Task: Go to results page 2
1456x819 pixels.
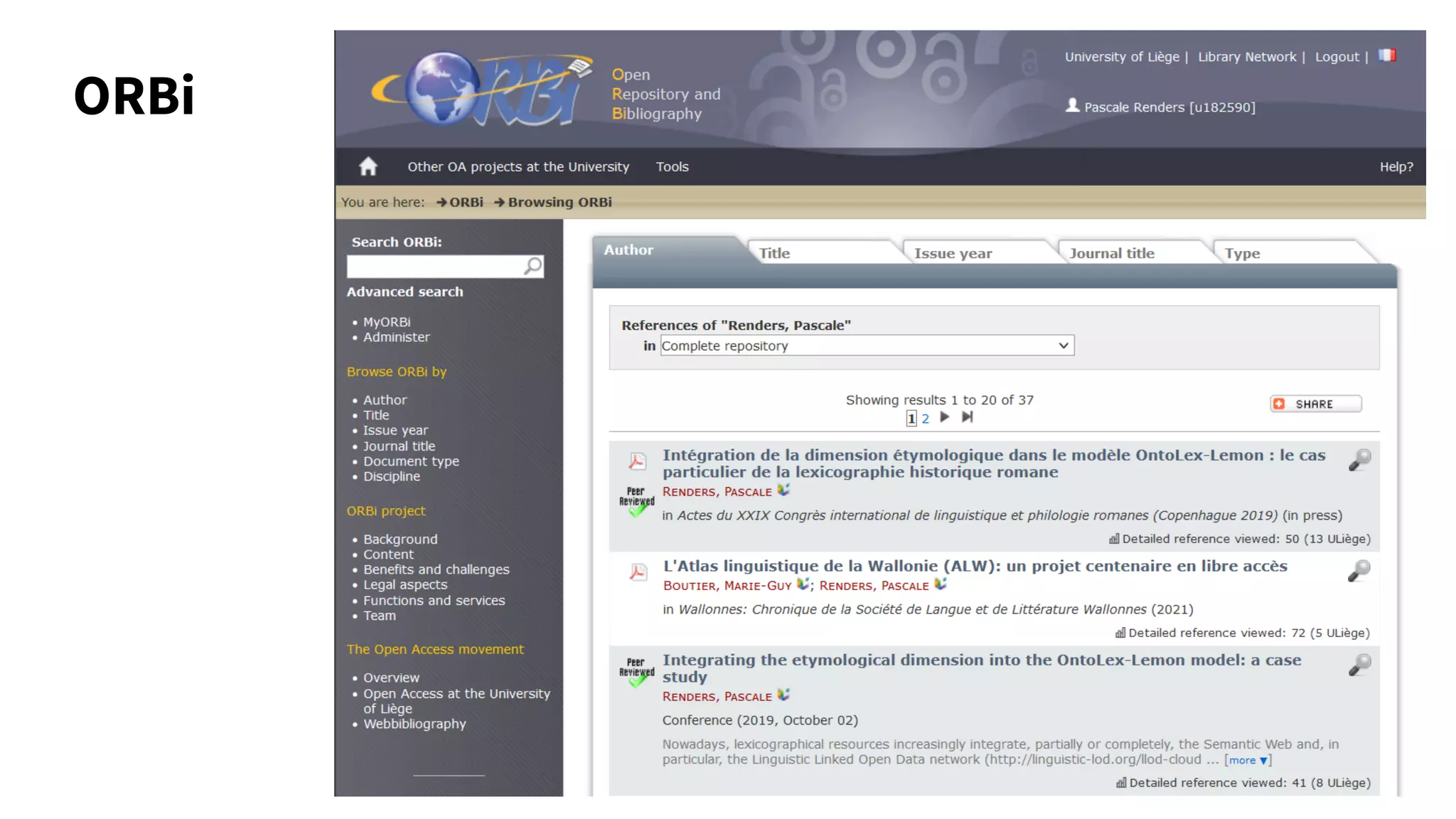Action: 925,419
